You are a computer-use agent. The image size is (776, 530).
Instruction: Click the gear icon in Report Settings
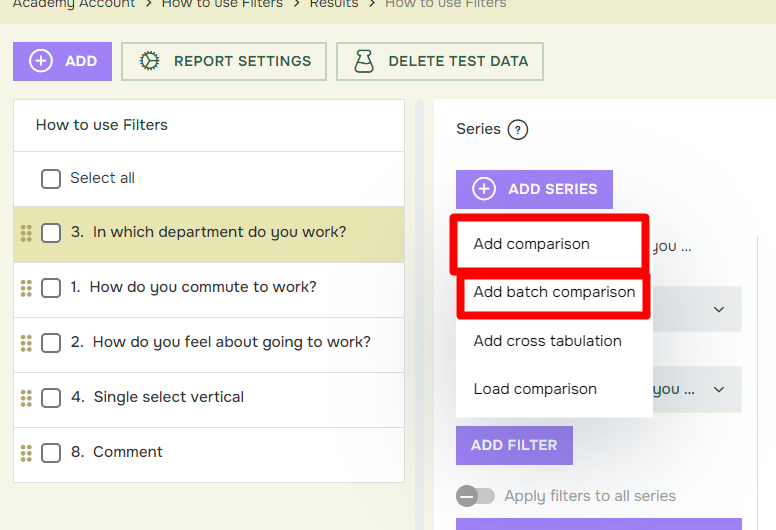point(149,61)
